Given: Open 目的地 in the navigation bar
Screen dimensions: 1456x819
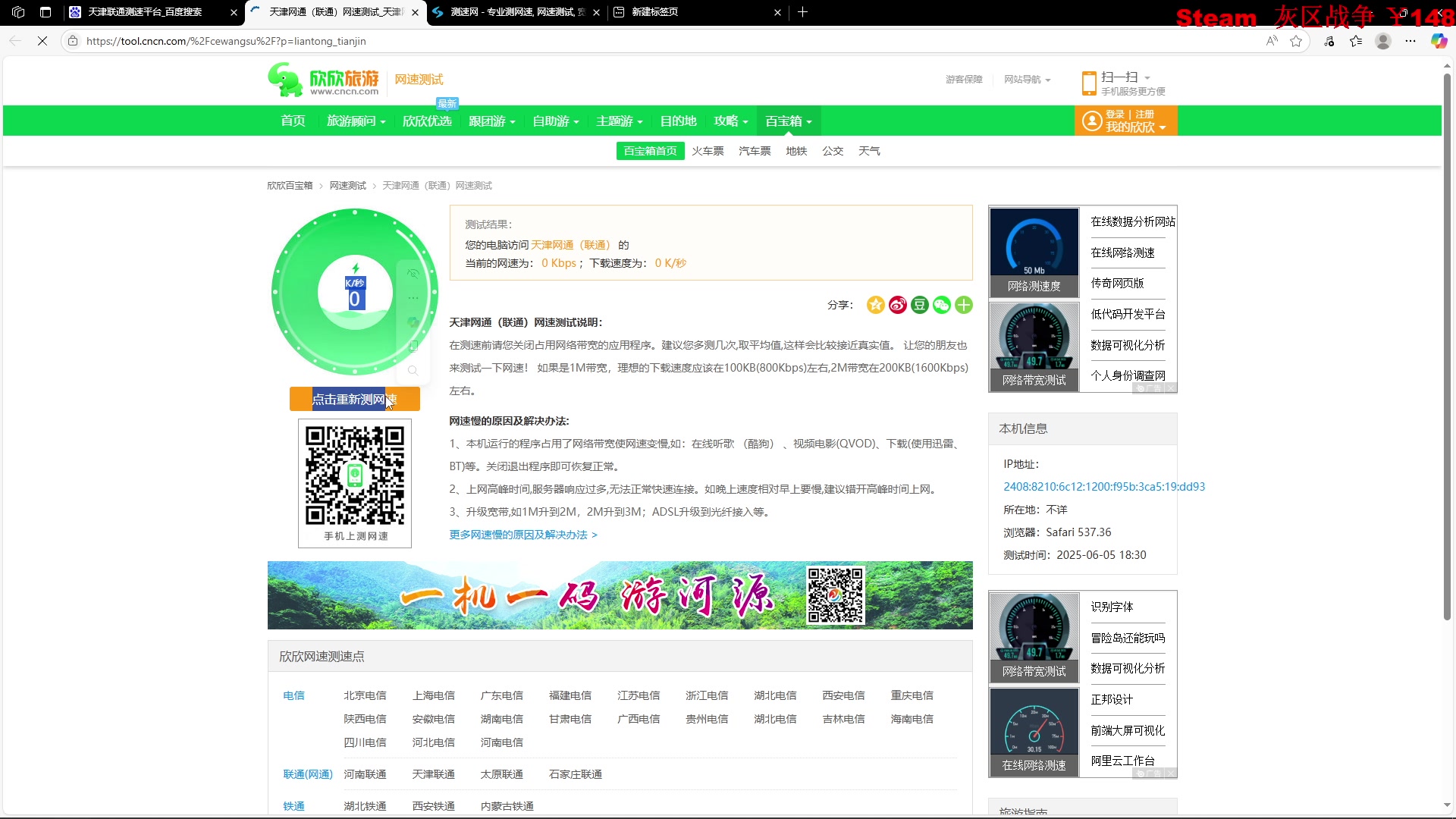Looking at the screenshot, I should pos(678,121).
